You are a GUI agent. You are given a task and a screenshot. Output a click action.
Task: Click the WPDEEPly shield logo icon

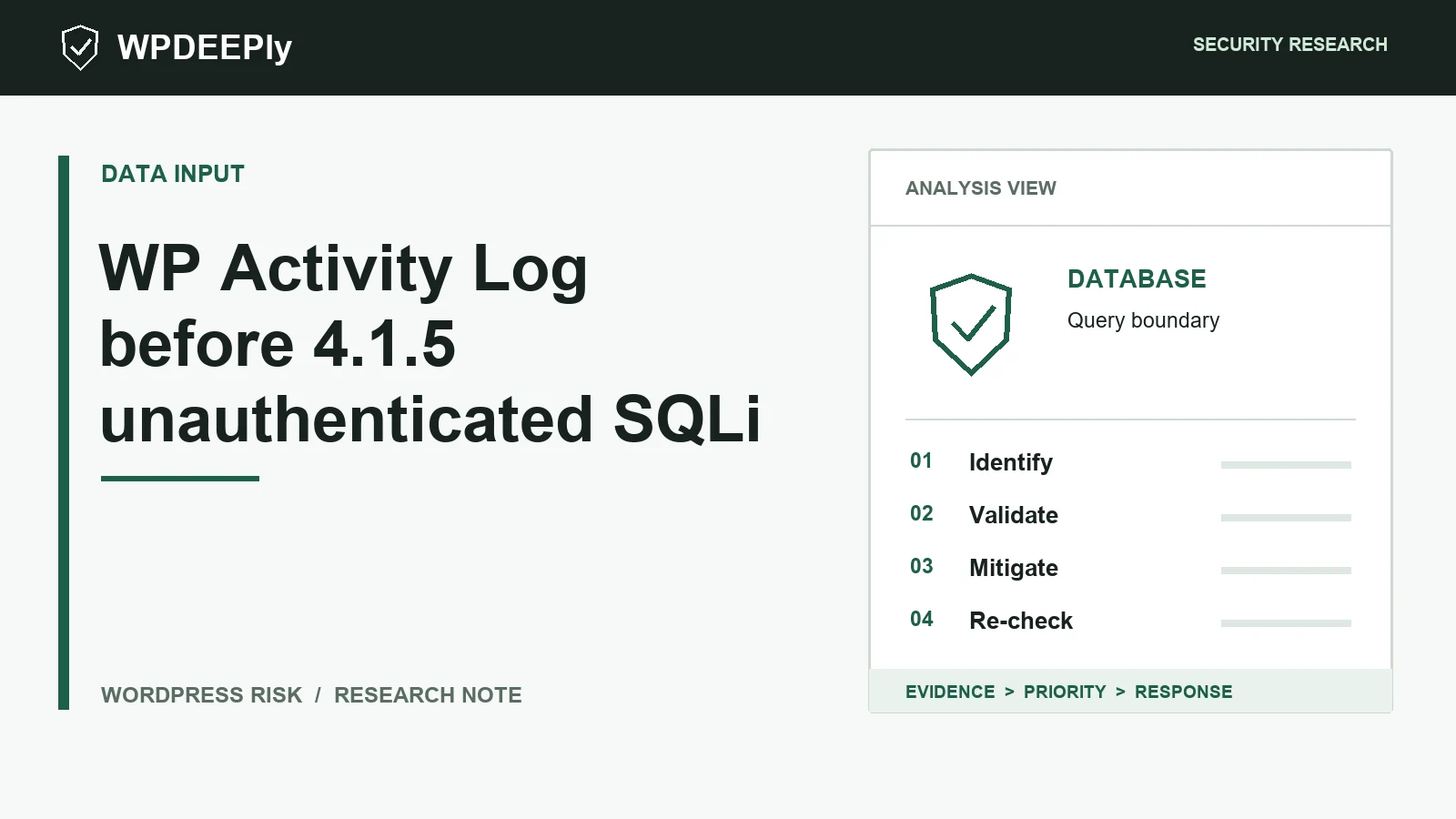[80, 47]
